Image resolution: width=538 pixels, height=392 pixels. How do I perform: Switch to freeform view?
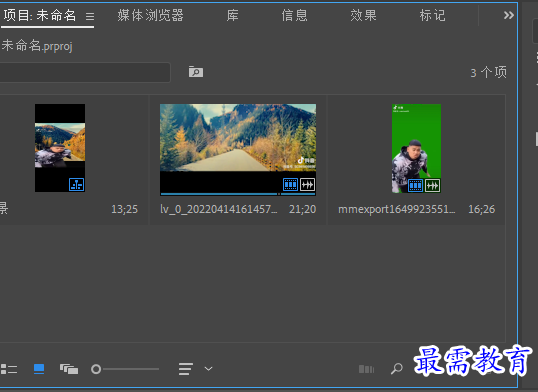click(x=69, y=369)
